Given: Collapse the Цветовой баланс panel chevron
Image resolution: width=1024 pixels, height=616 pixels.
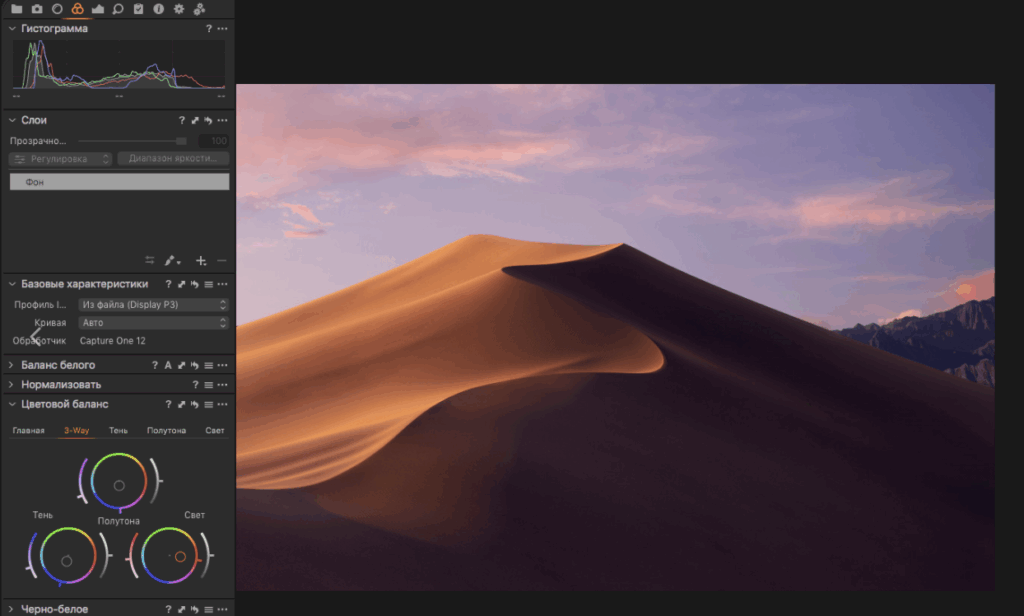Looking at the screenshot, I should [x=12, y=404].
